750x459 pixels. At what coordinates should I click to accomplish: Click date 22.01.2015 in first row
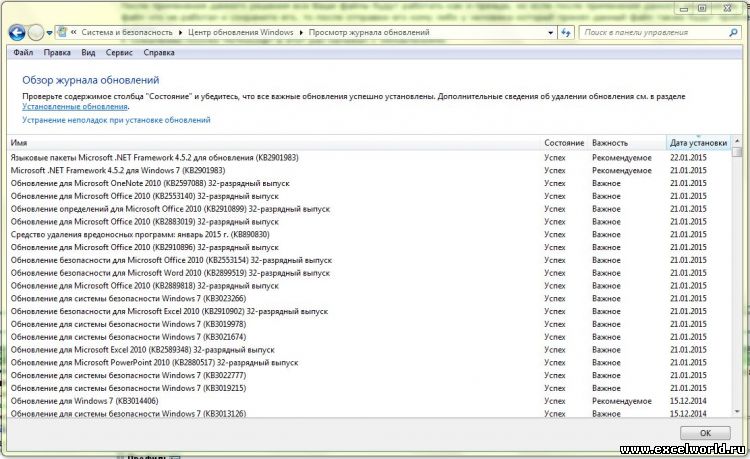(688, 157)
